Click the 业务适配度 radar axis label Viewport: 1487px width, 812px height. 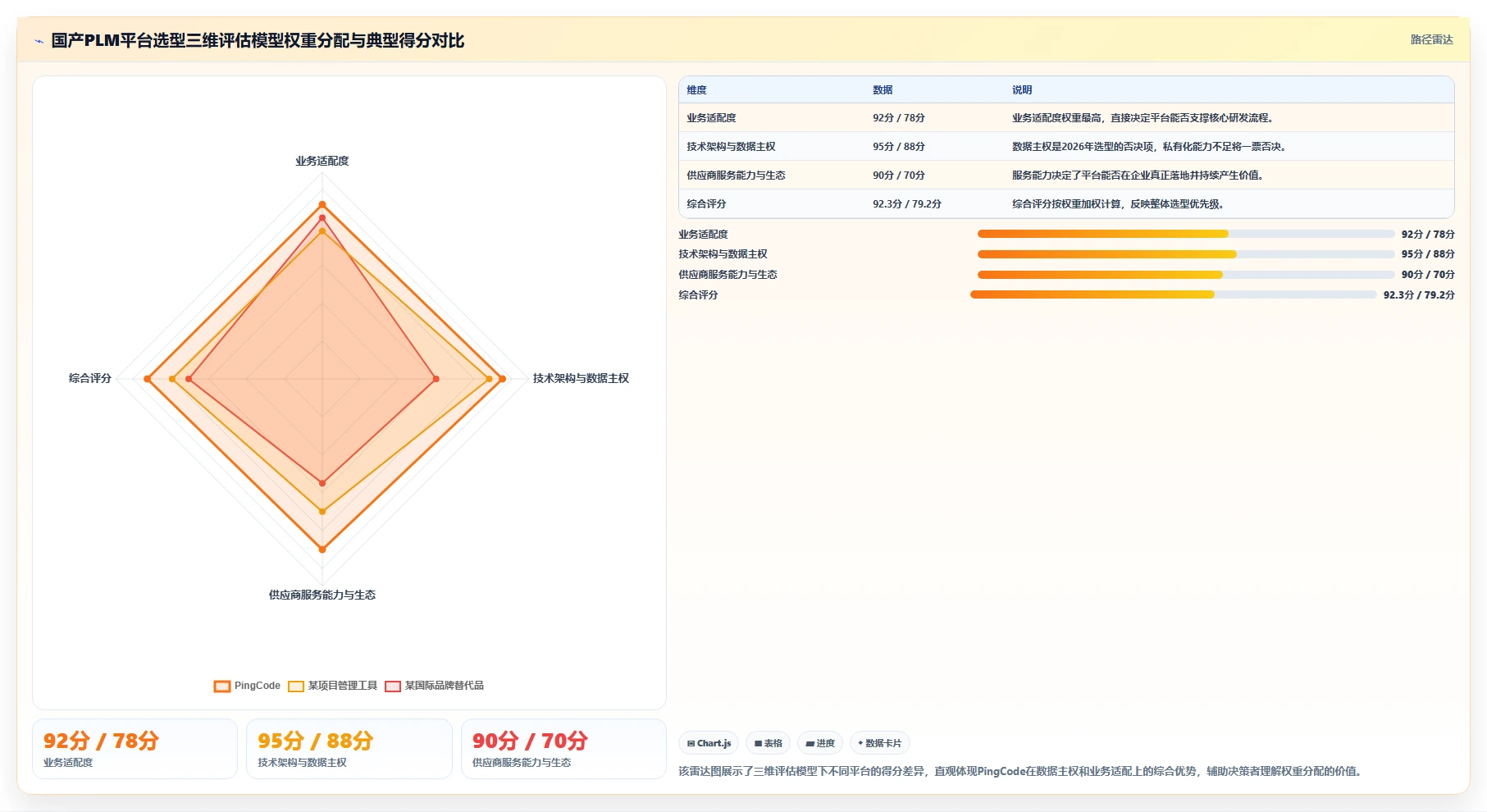click(322, 161)
